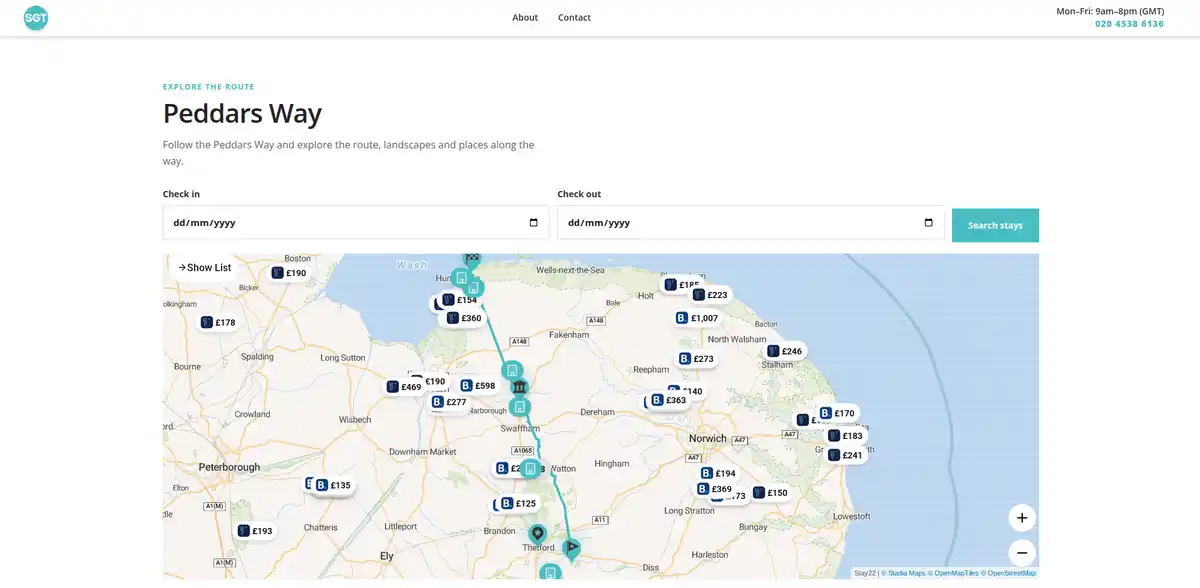The image size is (1200, 588).
Task: Click the Search stays button
Action: click(x=995, y=225)
